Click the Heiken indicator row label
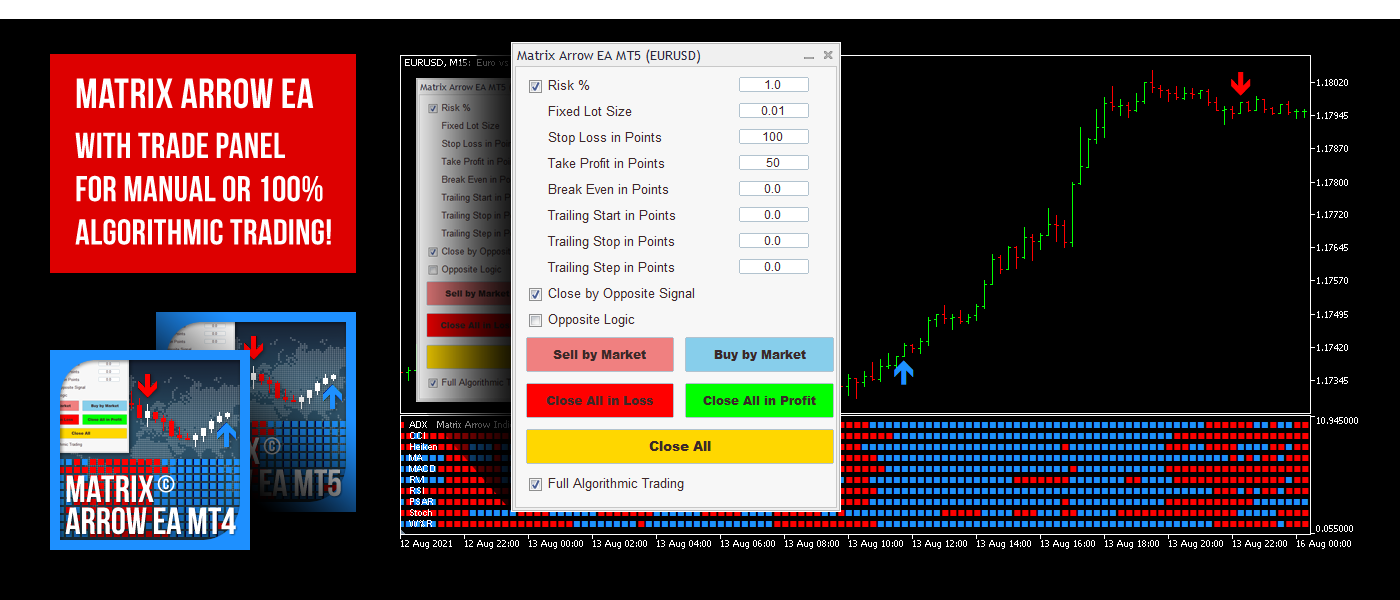The width and height of the screenshot is (1400, 600). point(423,447)
